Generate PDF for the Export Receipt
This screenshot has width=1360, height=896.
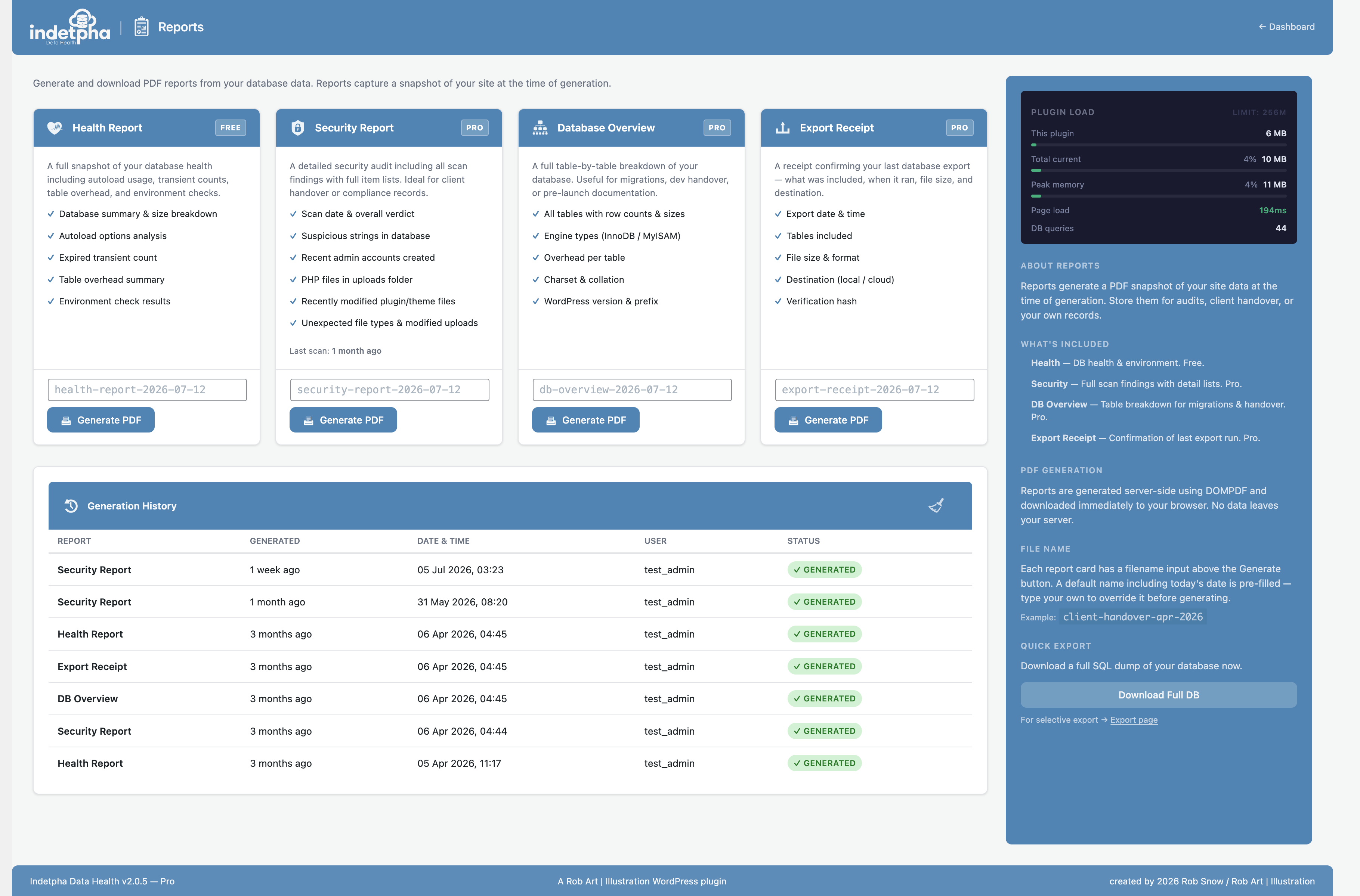pyautogui.click(x=828, y=420)
